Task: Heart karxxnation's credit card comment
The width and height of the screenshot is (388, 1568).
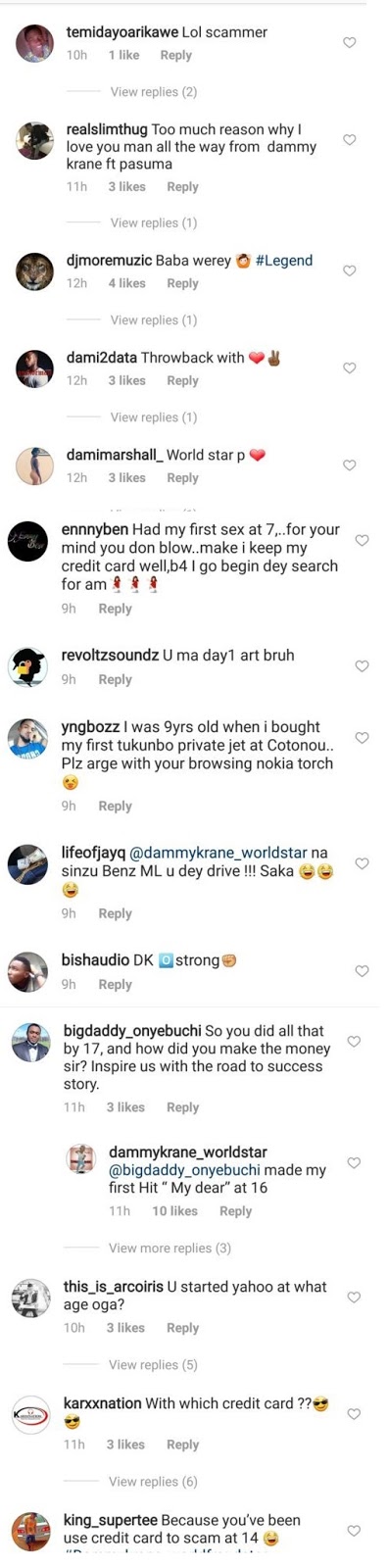Action: point(354,1414)
